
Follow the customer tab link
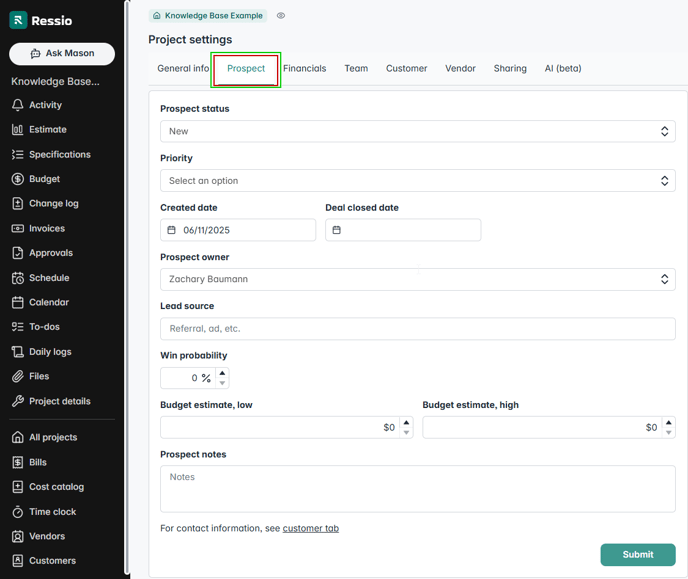[310, 528]
